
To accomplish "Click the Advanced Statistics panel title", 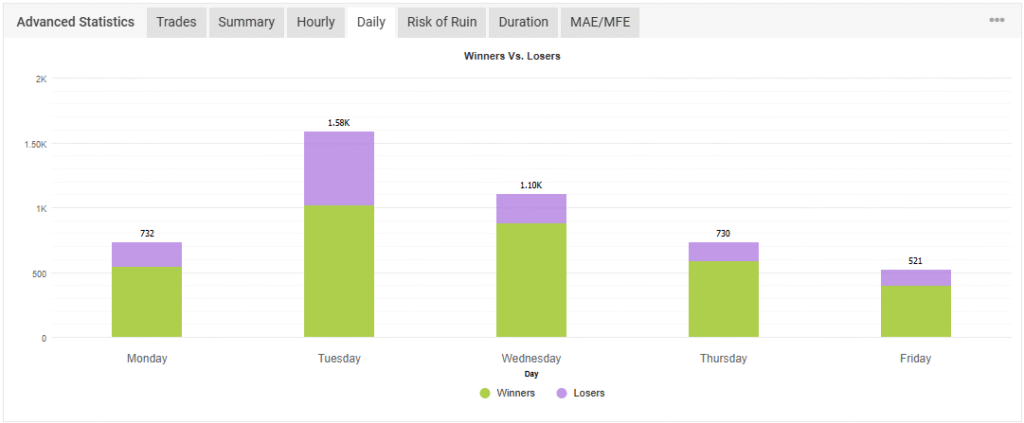I will (x=76, y=22).
